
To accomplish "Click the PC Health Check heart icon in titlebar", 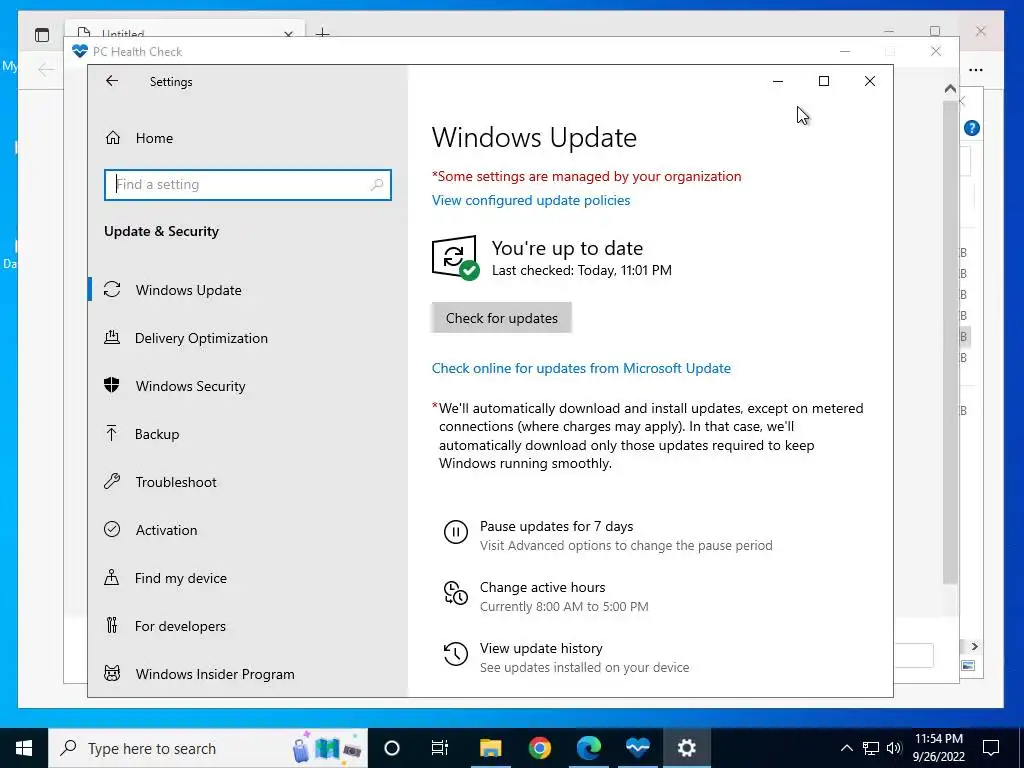I will pyautogui.click(x=80, y=51).
